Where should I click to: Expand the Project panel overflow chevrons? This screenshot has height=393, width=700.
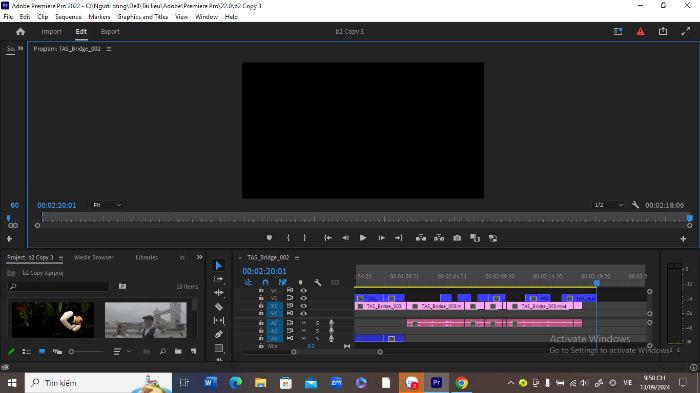click(x=199, y=257)
